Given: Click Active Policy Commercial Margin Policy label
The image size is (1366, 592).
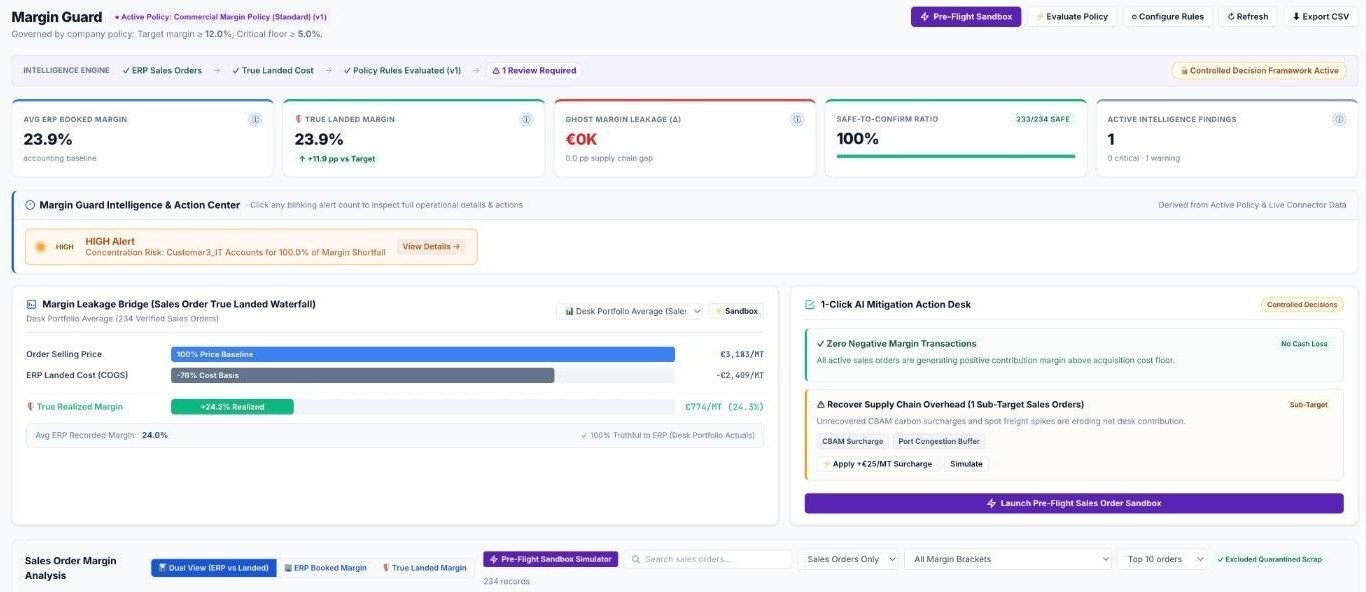Looking at the screenshot, I should tap(221, 17).
